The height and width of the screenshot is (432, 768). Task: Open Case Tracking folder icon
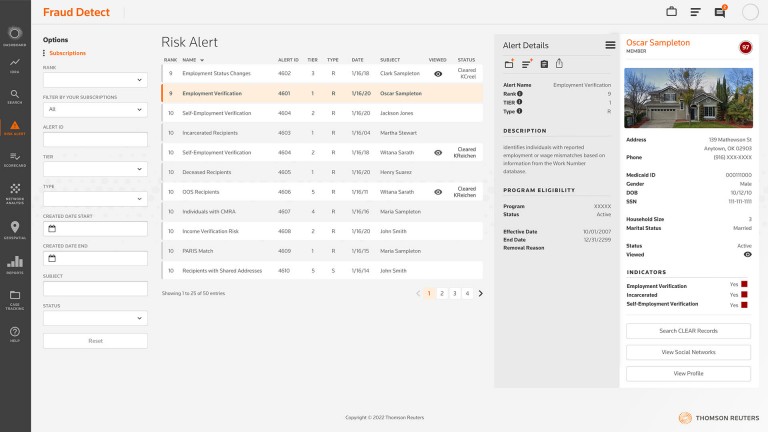14,297
